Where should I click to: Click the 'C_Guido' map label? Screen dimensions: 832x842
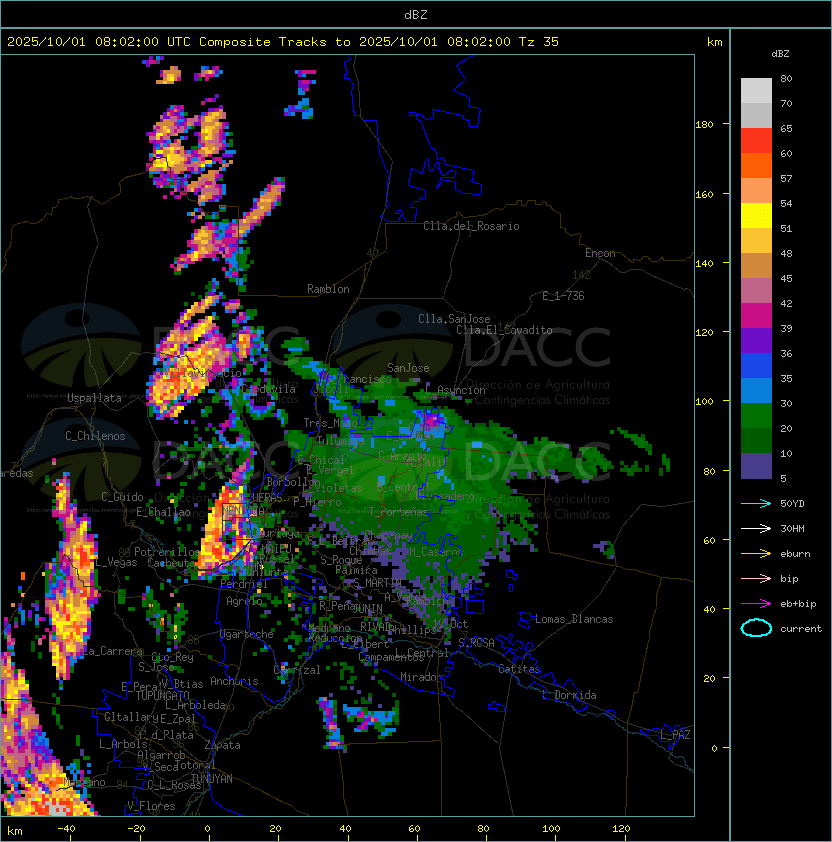122,497
